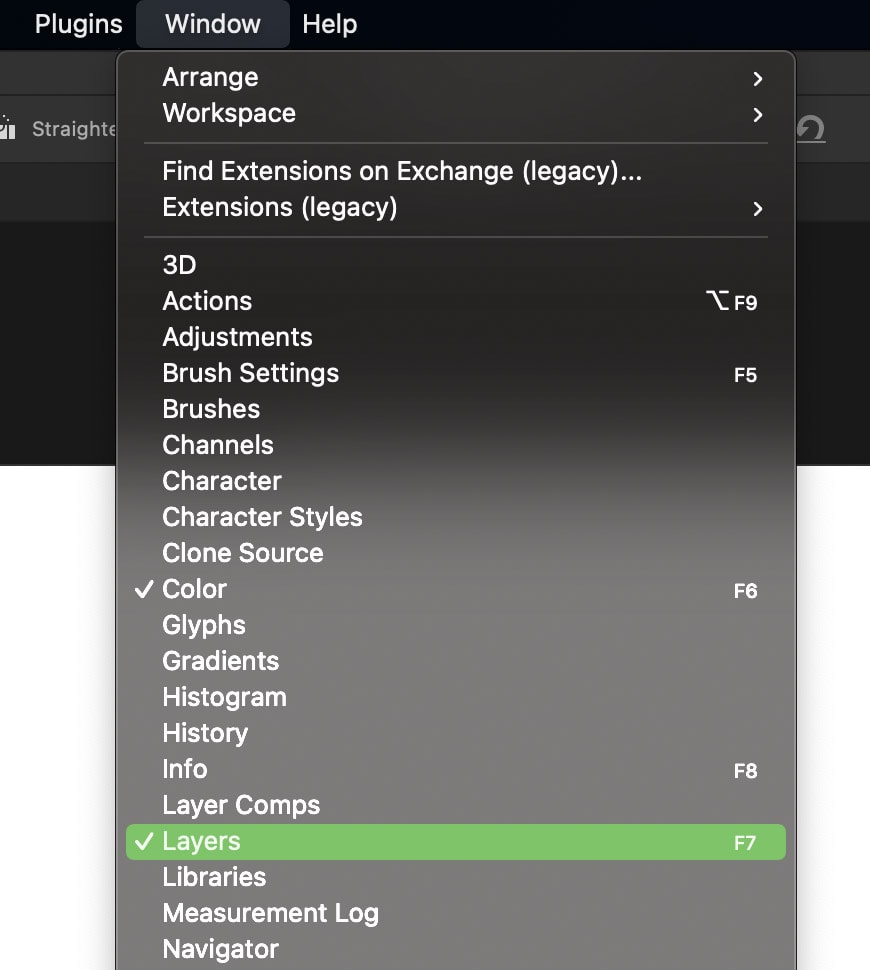Screen dimensions: 870x970
Task: Select Character Styles from the list
Action: coord(456,517)
